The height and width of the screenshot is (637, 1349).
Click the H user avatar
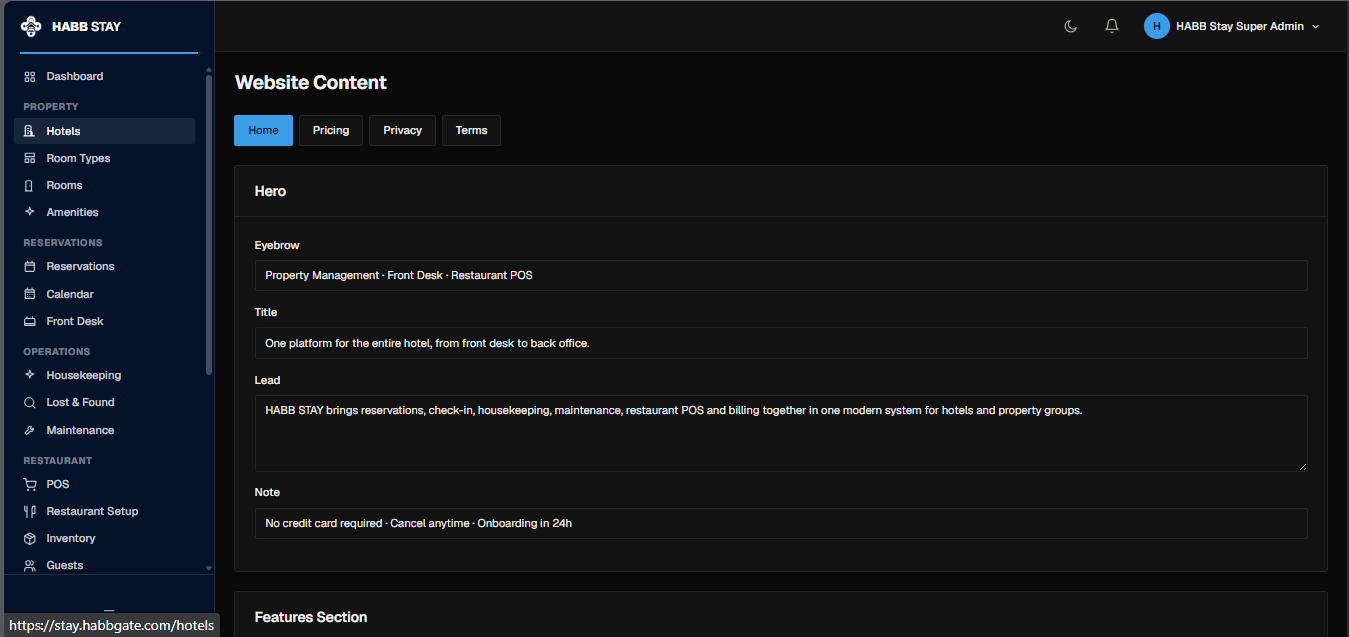(x=1157, y=26)
